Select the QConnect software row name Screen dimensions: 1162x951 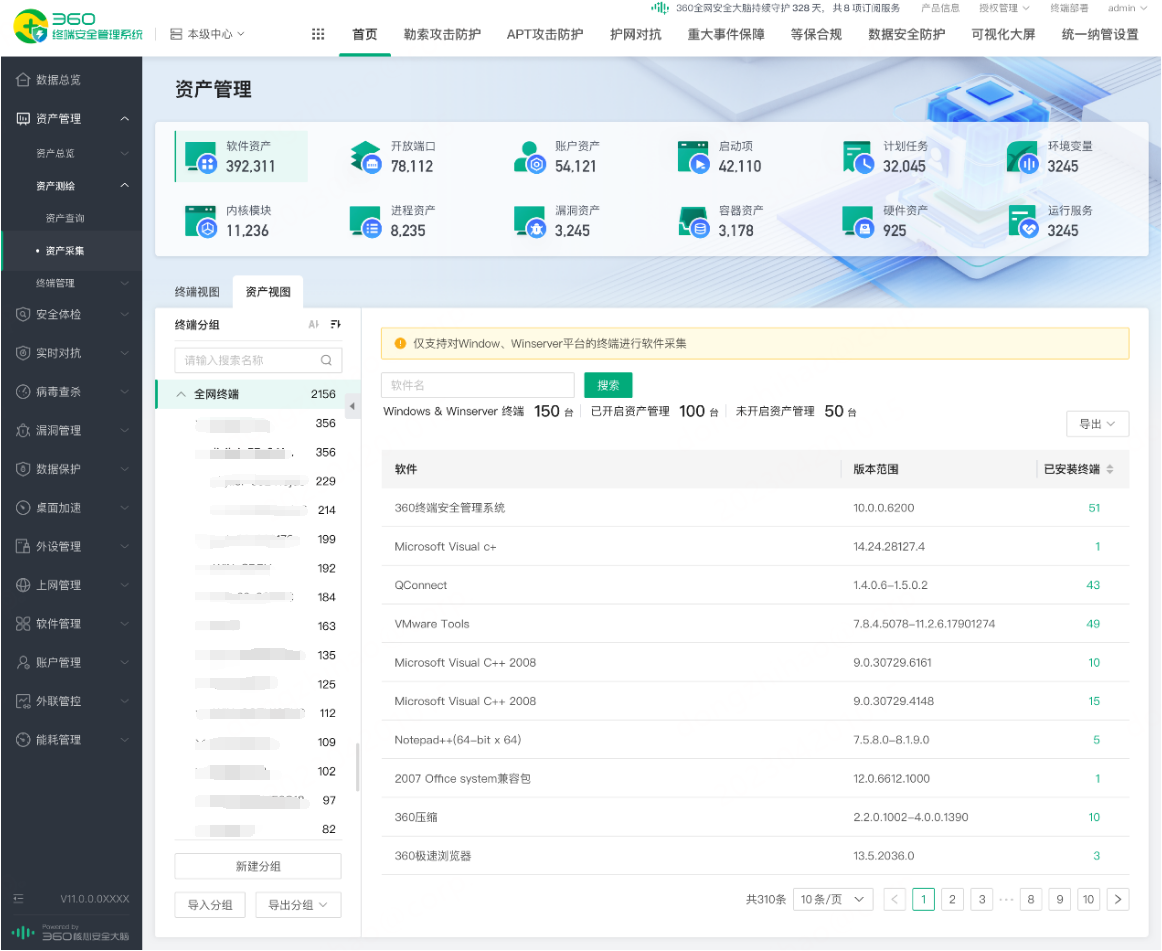tap(421, 586)
